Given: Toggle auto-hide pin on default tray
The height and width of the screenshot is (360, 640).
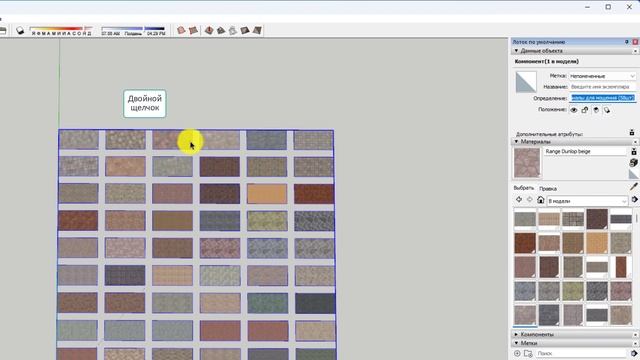Looking at the screenshot, I should (x=627, y=42).
